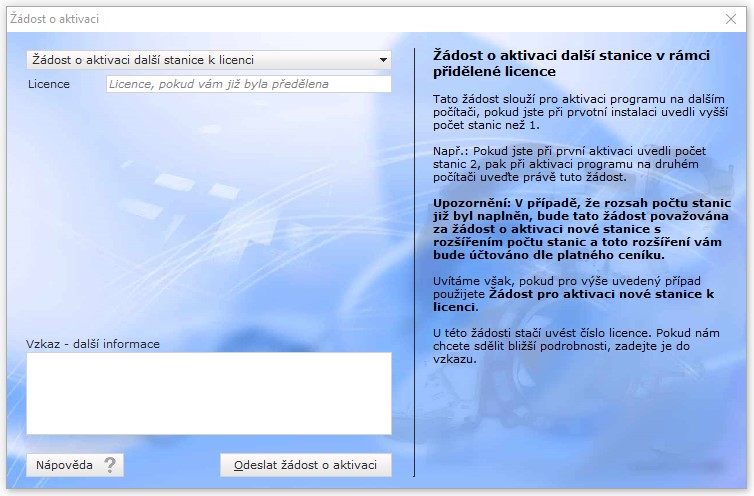The width and height of the screenshot is (754, 496).
Task: Click paragraph starting 'Např.: Pokud jste'
Action: click(x=569, y=164)
